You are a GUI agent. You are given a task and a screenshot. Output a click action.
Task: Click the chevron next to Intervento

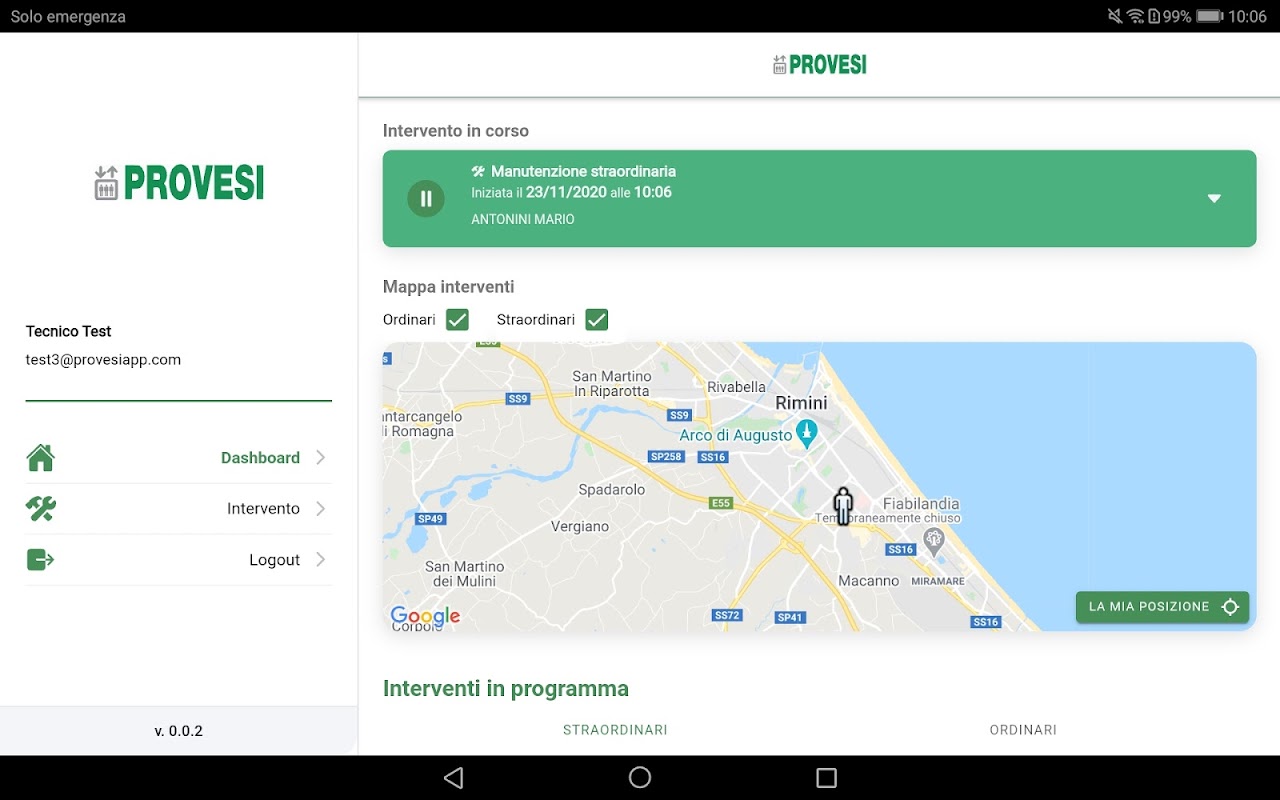[320, 509]
